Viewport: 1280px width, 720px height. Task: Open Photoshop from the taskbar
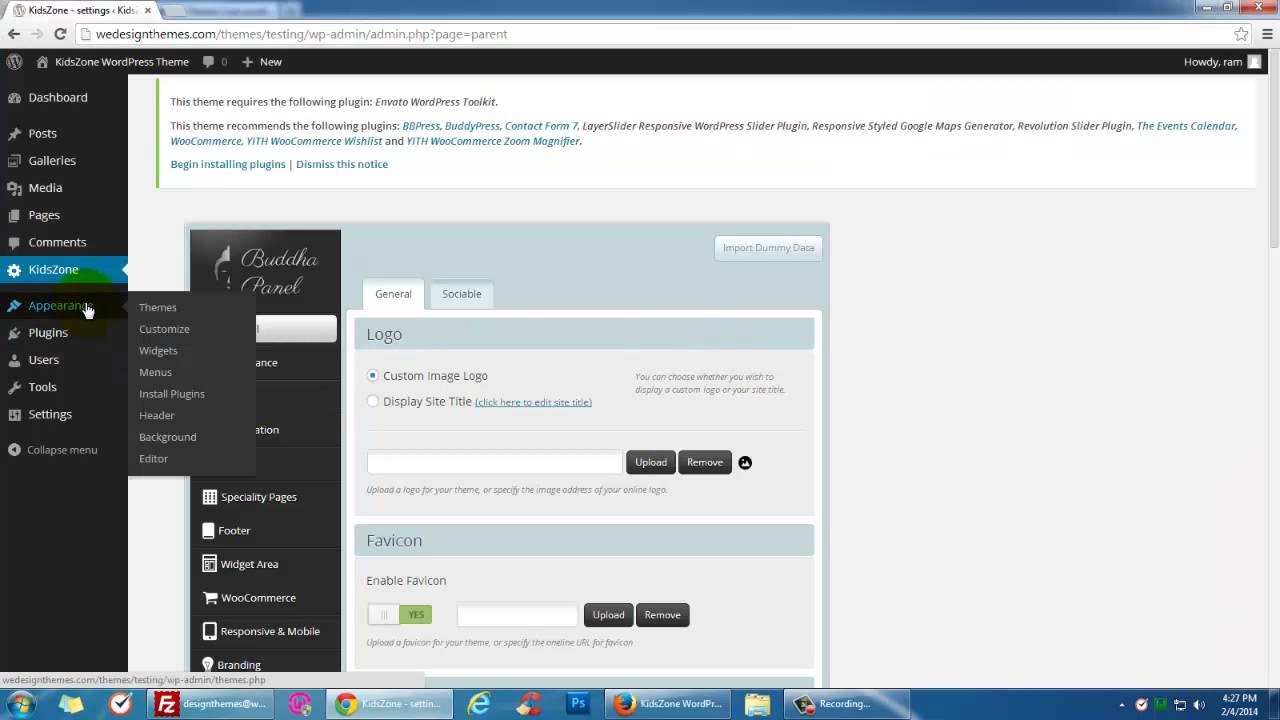[578, 704]
